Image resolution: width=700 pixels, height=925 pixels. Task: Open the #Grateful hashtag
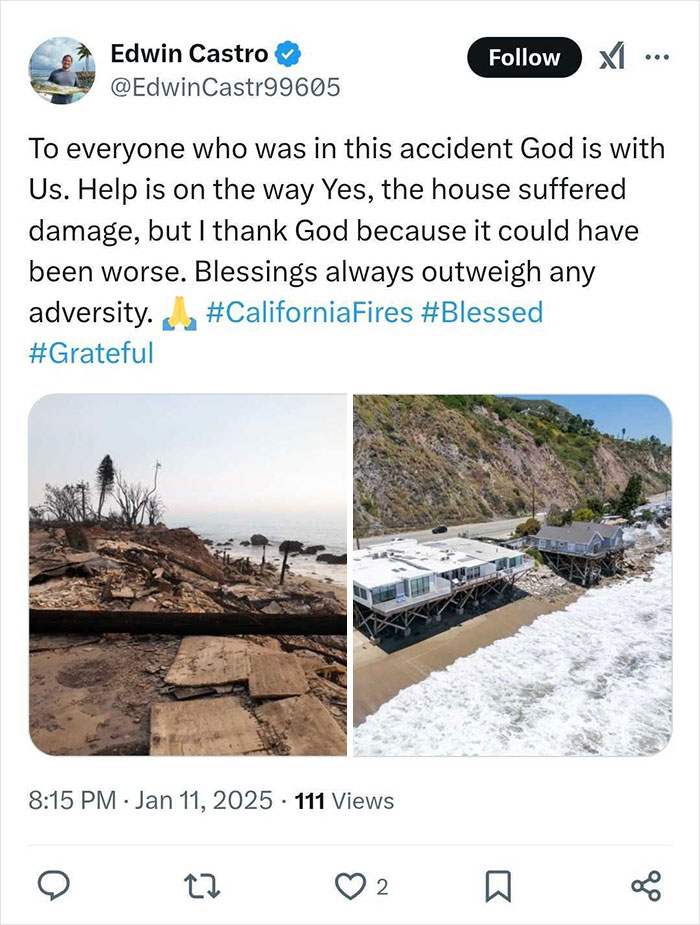tap(91, 352)
